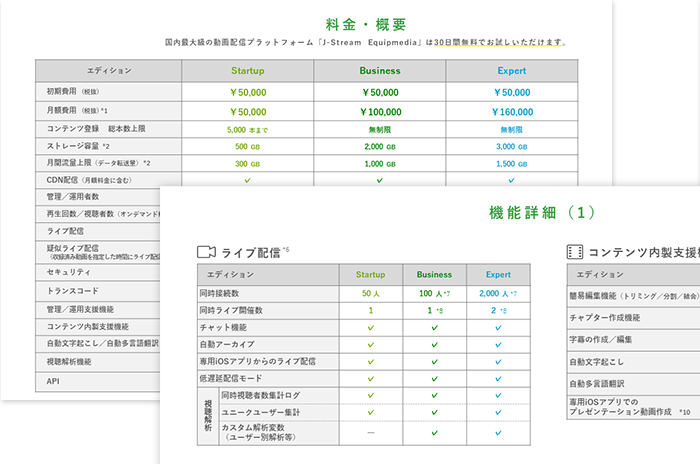Click the Expert checkmark in CDN配信 row
Image resolution: width=700 pixels, height=464 pixels.
pos(512,180)
